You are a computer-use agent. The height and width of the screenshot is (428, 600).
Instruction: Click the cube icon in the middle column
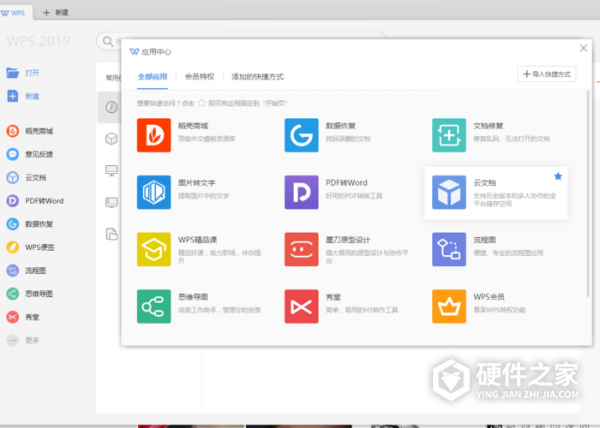pyautogui.click(x=111, y=138)
